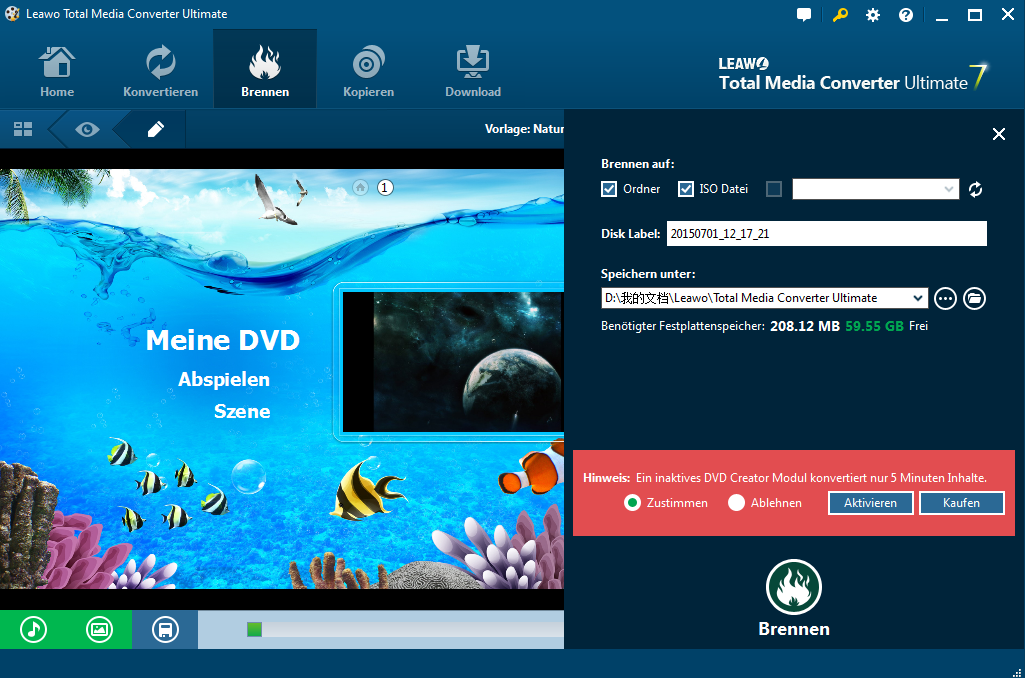The image size is (1025, 678).
Task: Expand the Speichern unter path dropdown
Action: (918, 298)
